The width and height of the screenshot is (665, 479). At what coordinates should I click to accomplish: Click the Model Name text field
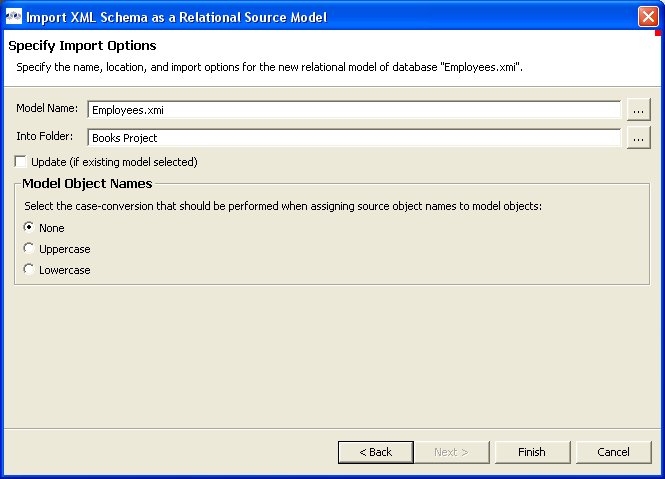(354, 110)
